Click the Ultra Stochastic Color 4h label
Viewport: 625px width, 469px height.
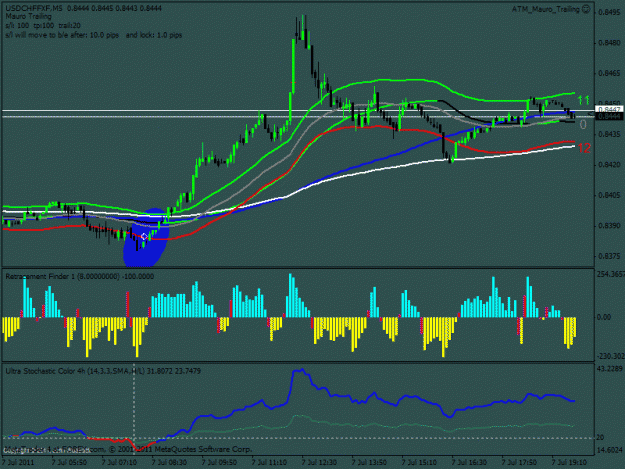pyautogui.click(x=103, y=371)
